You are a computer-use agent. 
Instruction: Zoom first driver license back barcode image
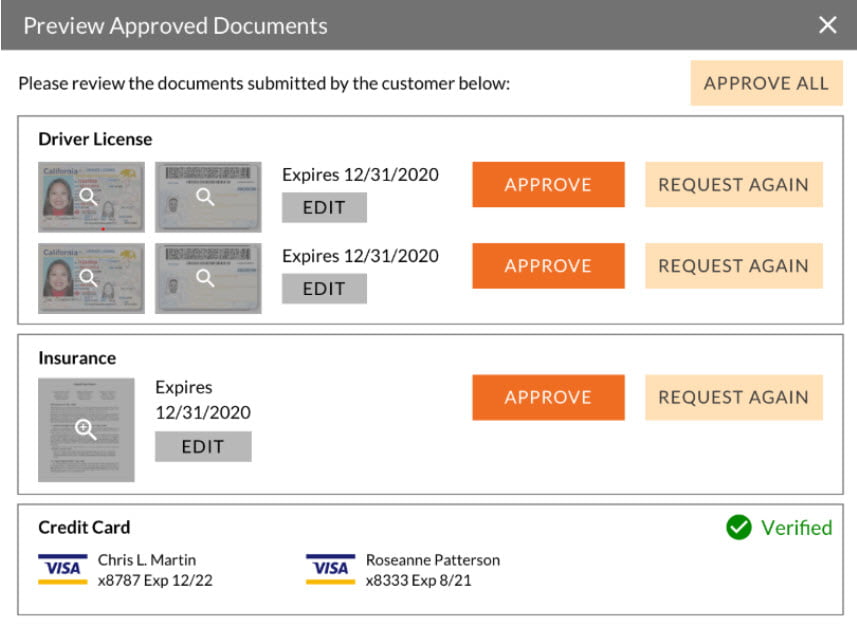click(x=208, y=197)
